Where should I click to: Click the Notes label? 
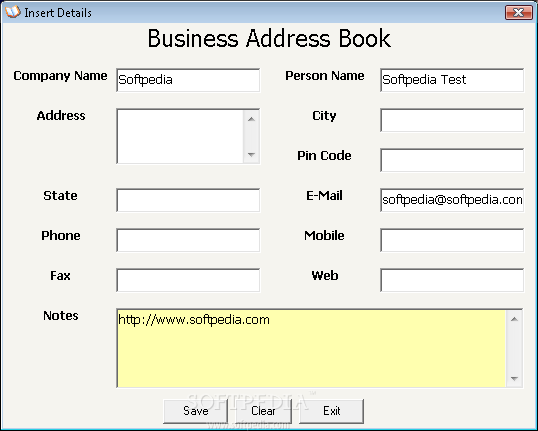(x=61, y=316)
